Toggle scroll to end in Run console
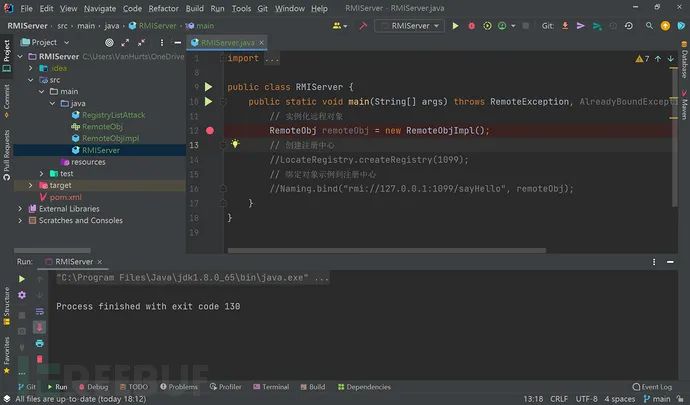The image size is (690, 405). (40, 327)
